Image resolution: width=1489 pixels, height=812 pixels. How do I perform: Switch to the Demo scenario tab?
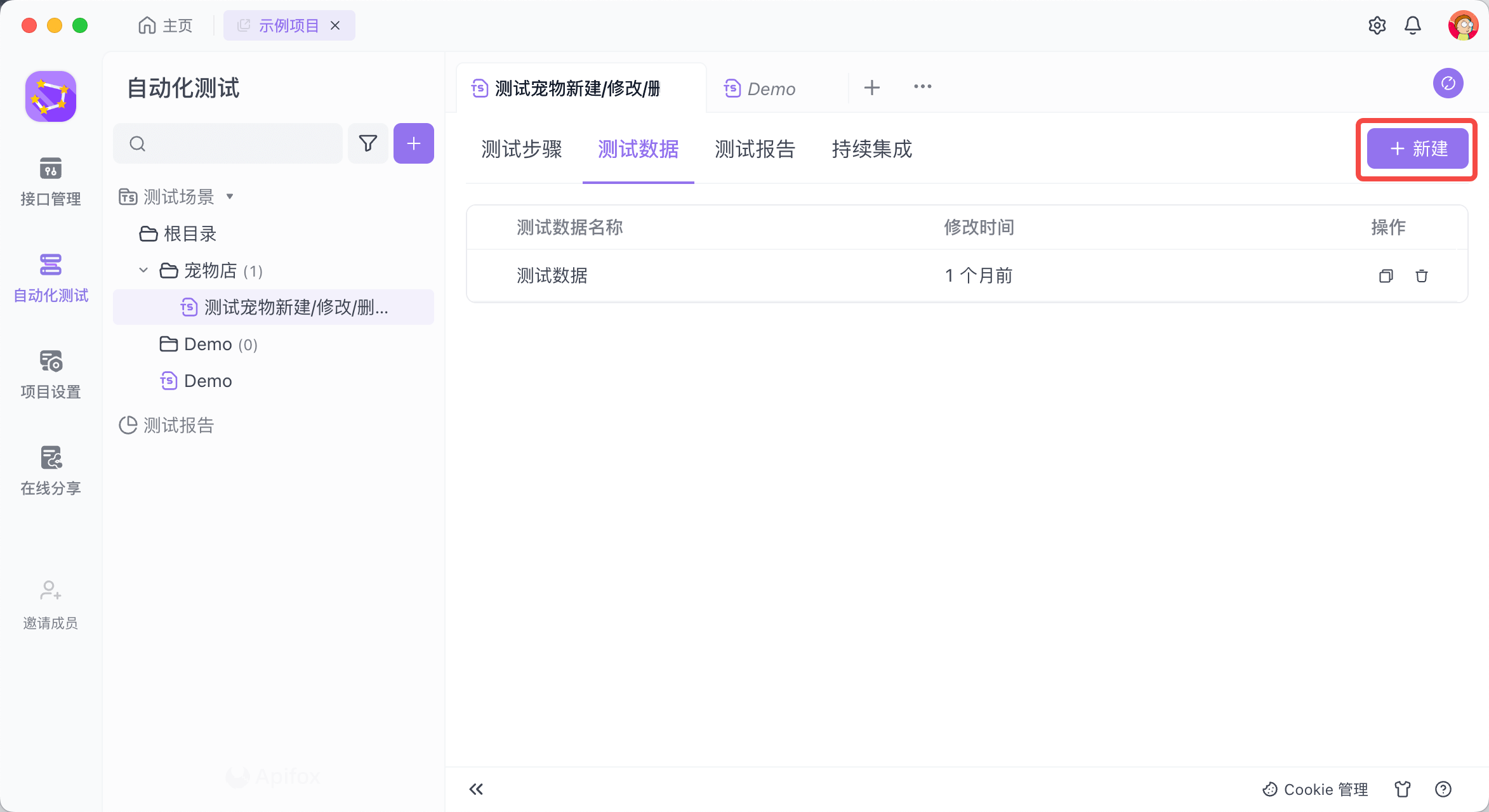771,88
